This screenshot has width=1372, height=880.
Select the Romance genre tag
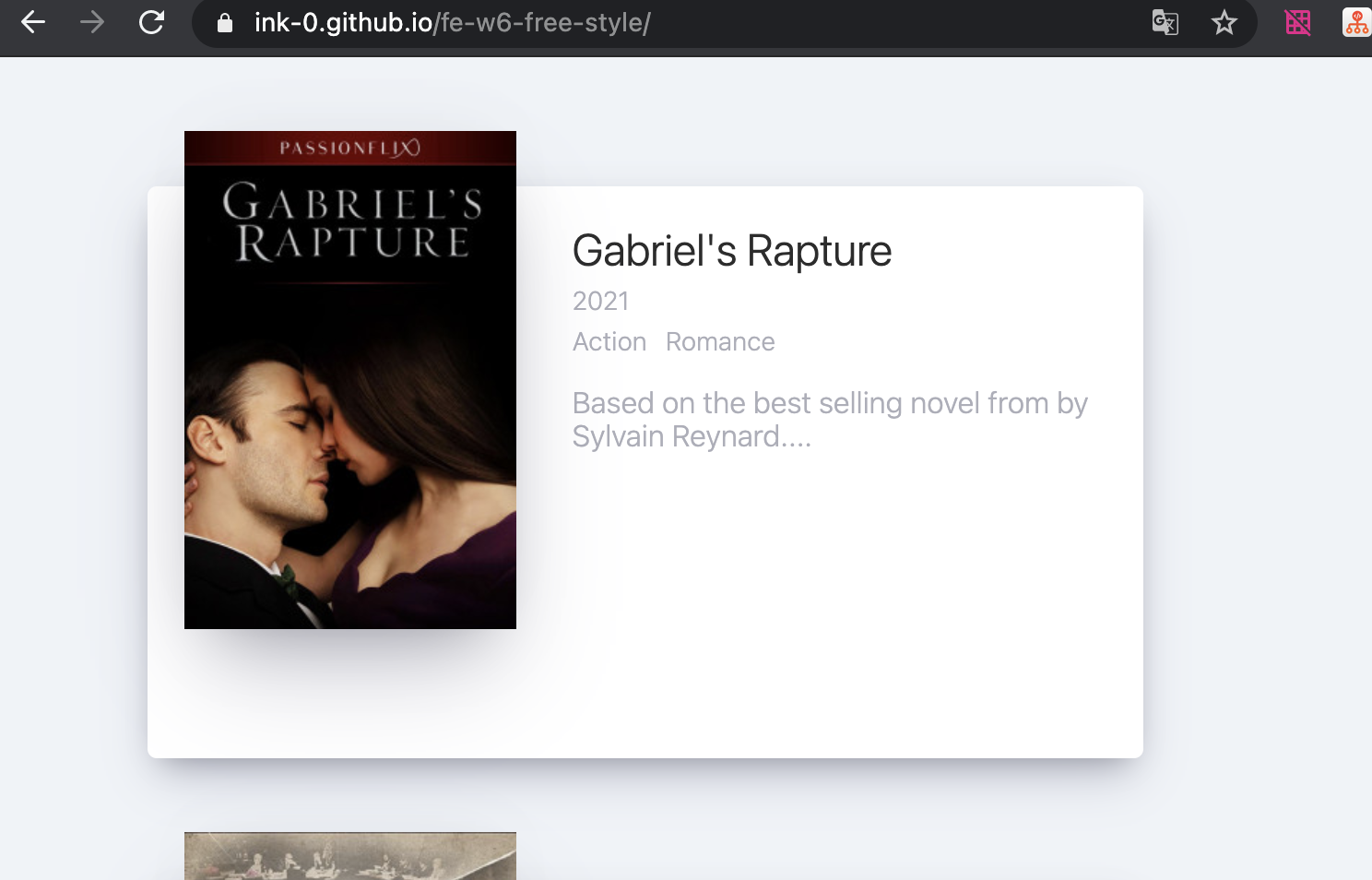point(720,341)
